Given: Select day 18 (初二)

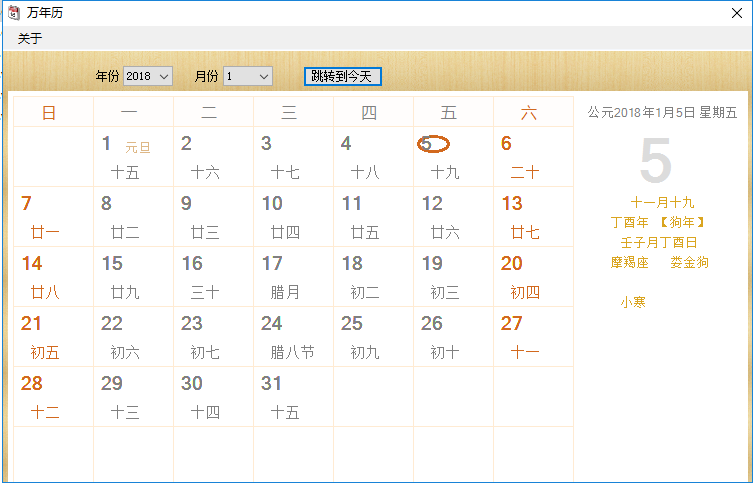Looking at the screenshot, I should [373, 276].
